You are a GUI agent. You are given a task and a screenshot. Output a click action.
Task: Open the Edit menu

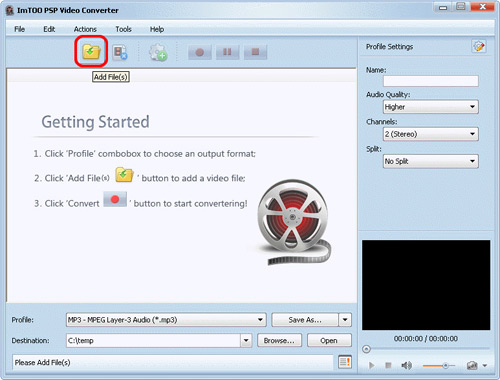[49, 29]
